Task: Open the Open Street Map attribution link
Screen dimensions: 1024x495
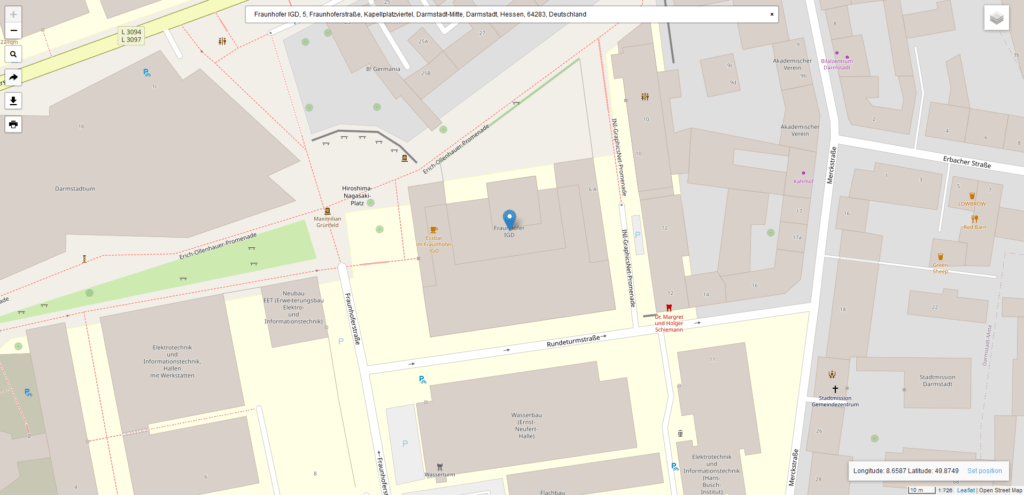Action: [x=1000, y=490]
